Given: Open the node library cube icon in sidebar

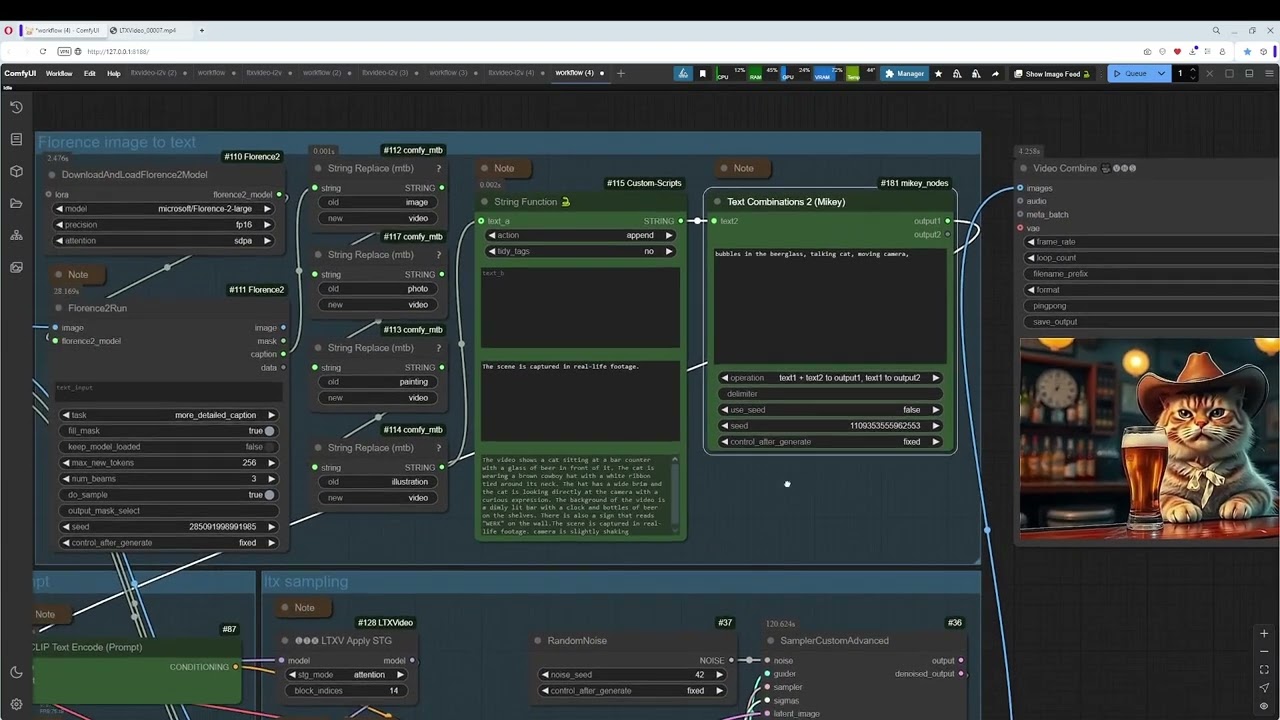Looking at the screenshot, I should click(16, 171).
